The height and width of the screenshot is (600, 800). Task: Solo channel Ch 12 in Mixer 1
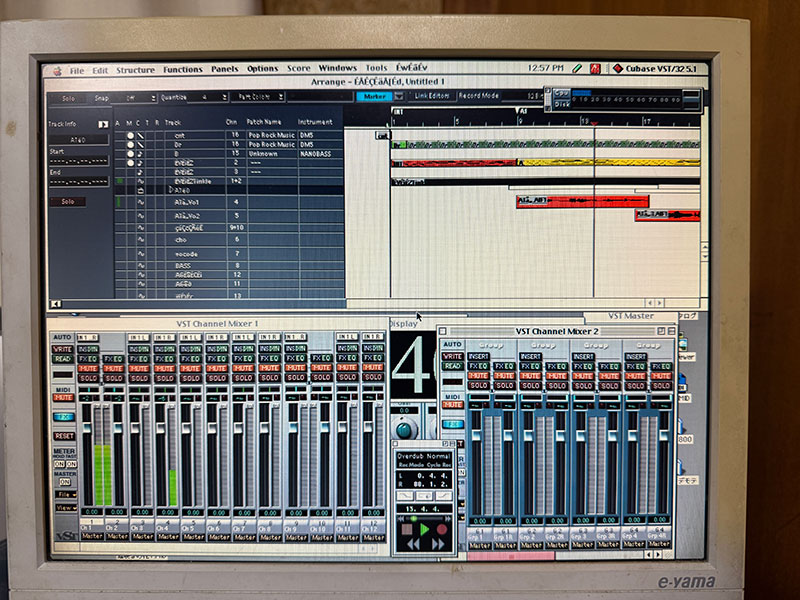[x=373, y=377]
